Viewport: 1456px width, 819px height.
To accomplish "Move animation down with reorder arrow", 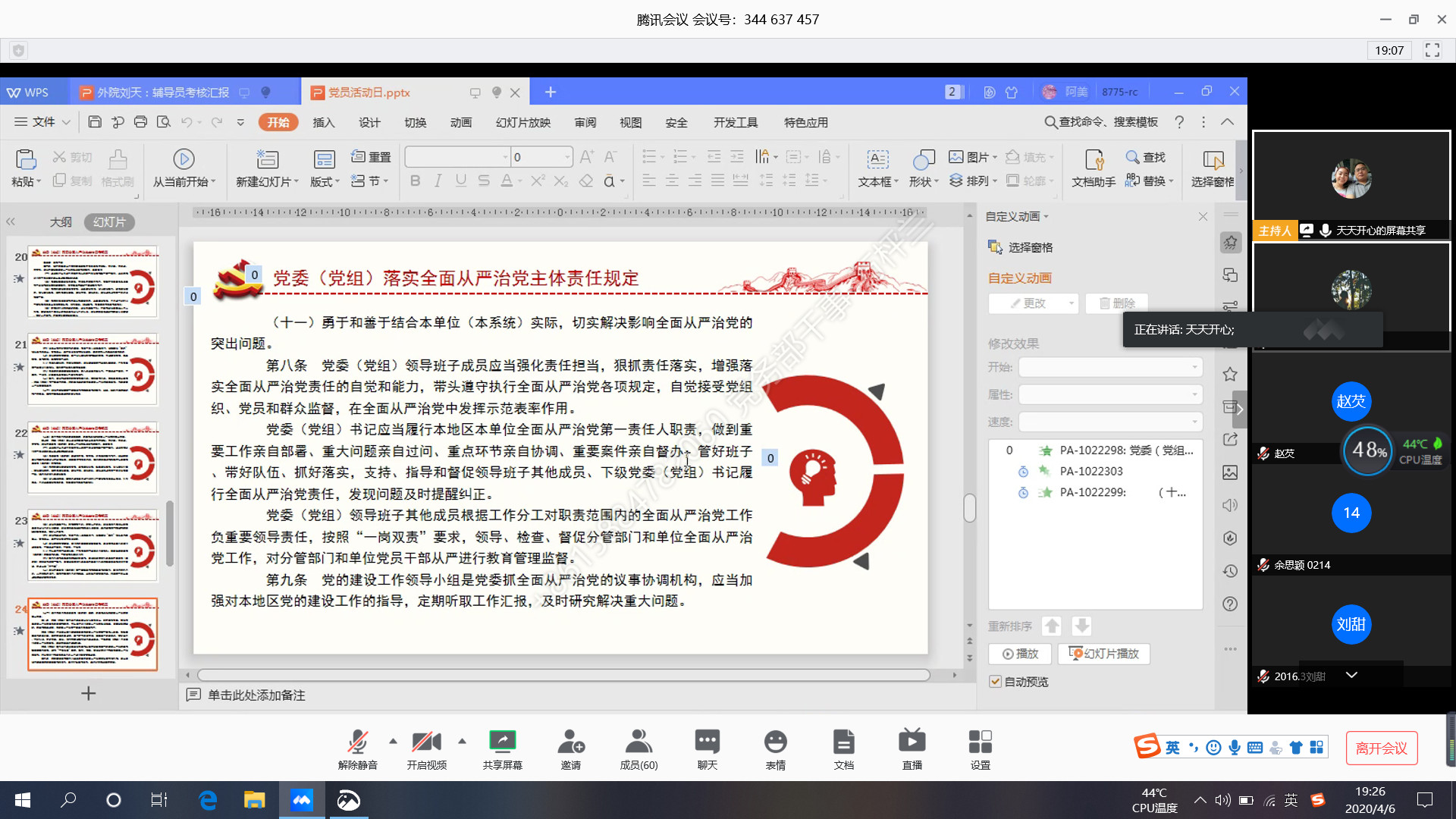I will click(1081, 626).
